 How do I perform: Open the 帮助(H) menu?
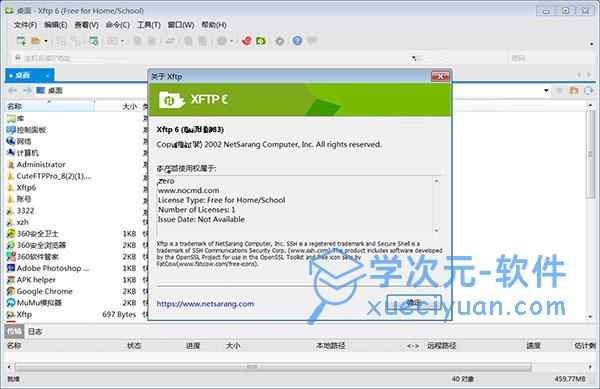coord(214,25)
